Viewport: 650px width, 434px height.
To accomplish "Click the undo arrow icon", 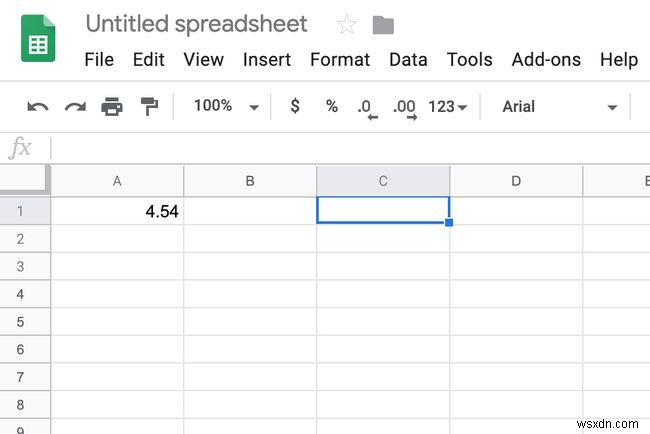I will pyautogui.click(x=38, y=106).
